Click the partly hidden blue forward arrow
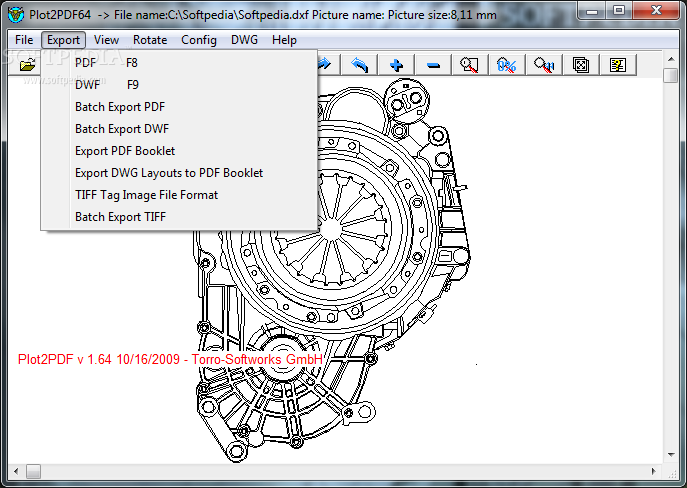687x488 pixels. pyautogui.click(x=324, y=64)
